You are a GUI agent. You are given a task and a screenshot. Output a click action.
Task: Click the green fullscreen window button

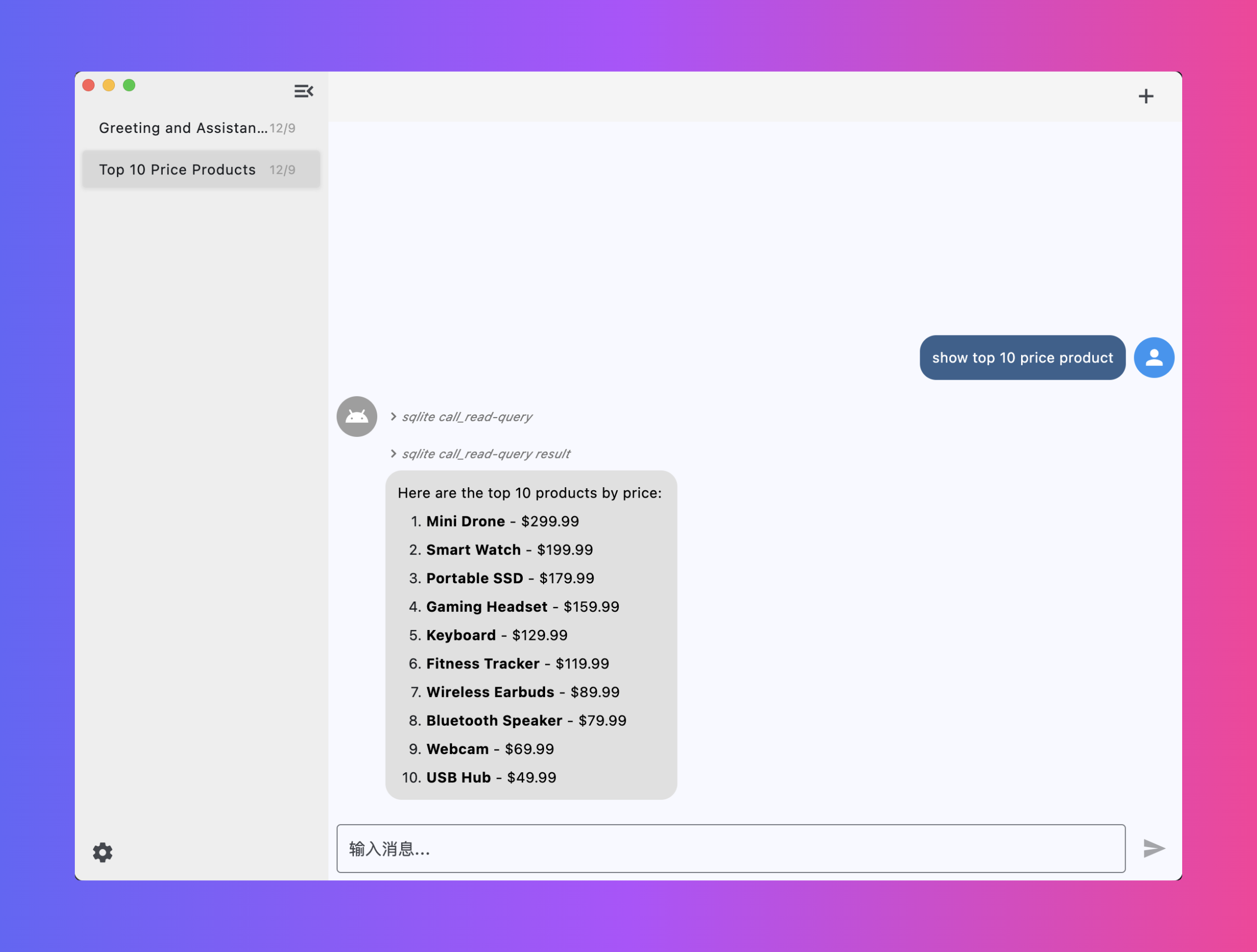[129, 85]
